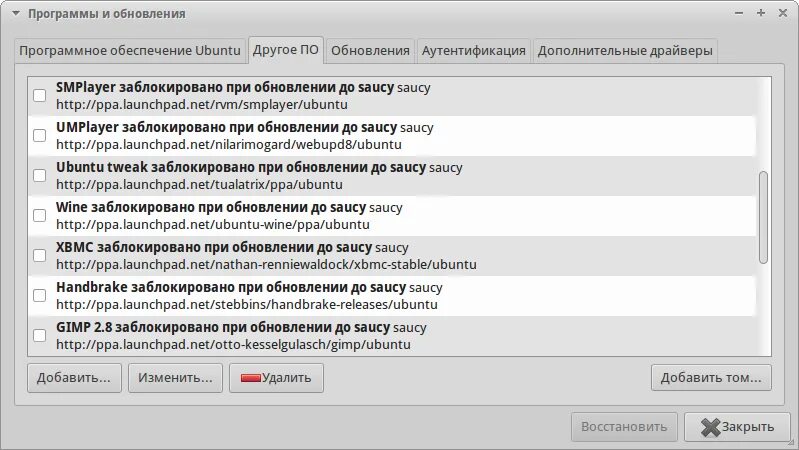799x450 pixels.
Task: Enable the Wine PPA checkbox
Action: click(x=40, y=215)
